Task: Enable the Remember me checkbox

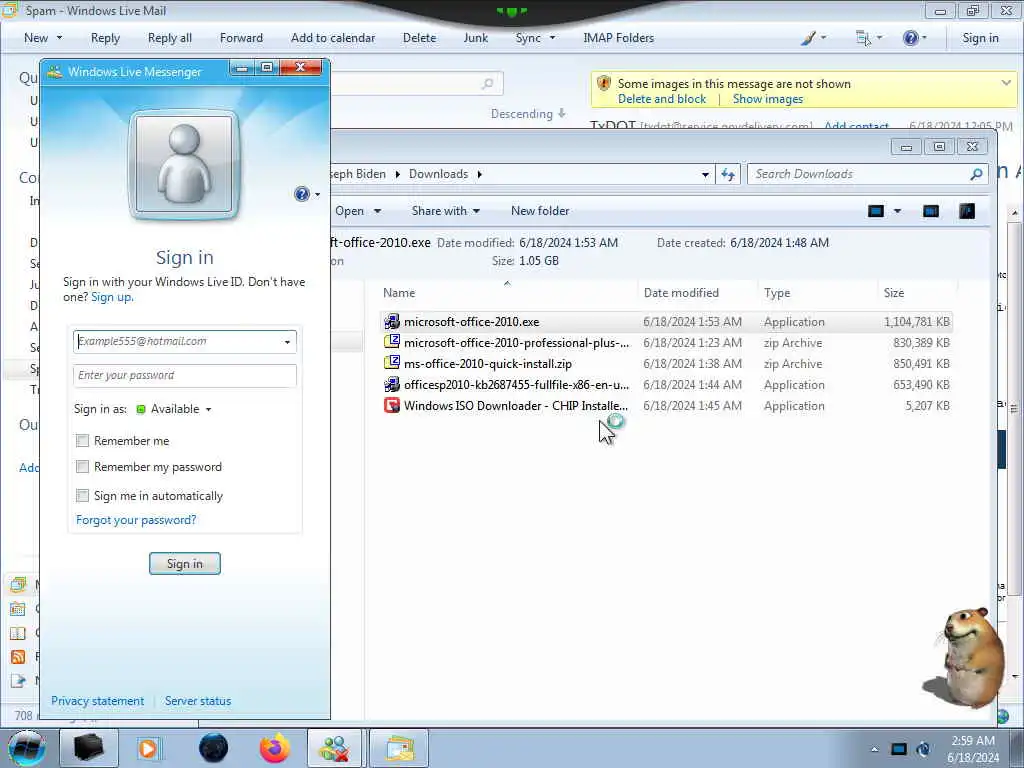Action: (x=82, y=441)
